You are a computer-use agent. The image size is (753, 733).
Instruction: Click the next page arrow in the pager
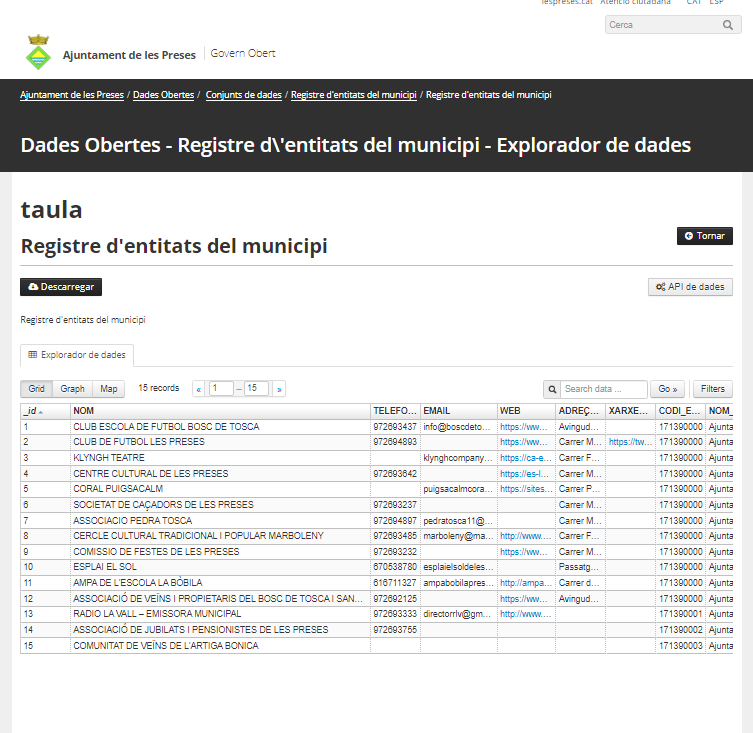(x=279, y=388)
